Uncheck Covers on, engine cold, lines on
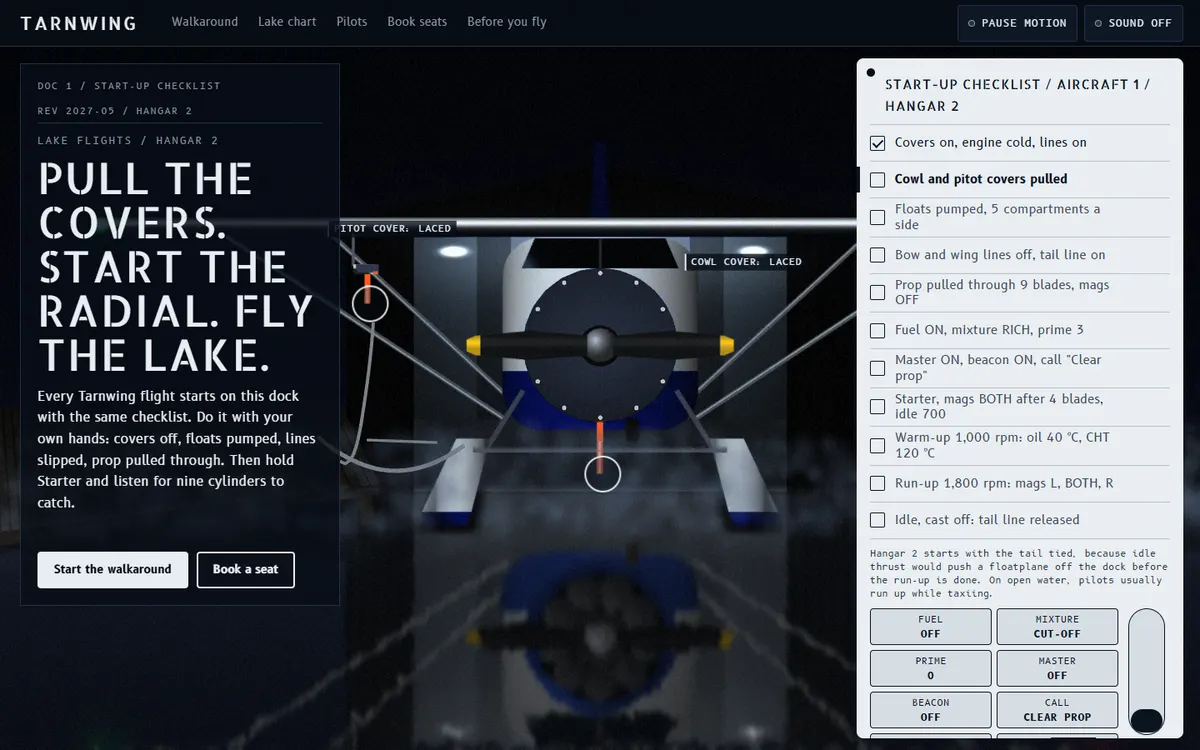This screenshot has width=1200, height=750. (877, 143)
